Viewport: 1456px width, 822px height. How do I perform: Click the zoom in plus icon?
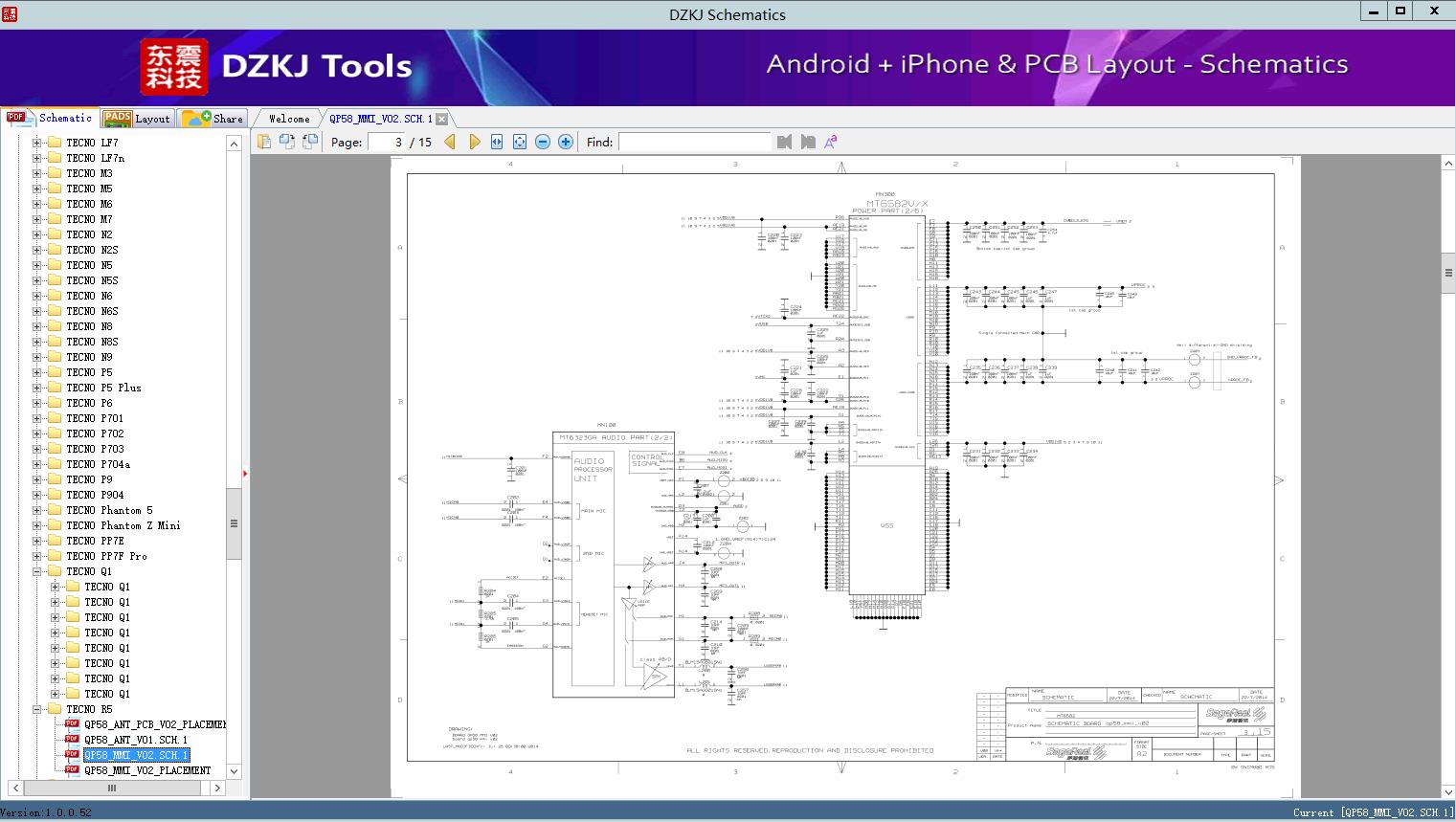[x=566, y=142]
